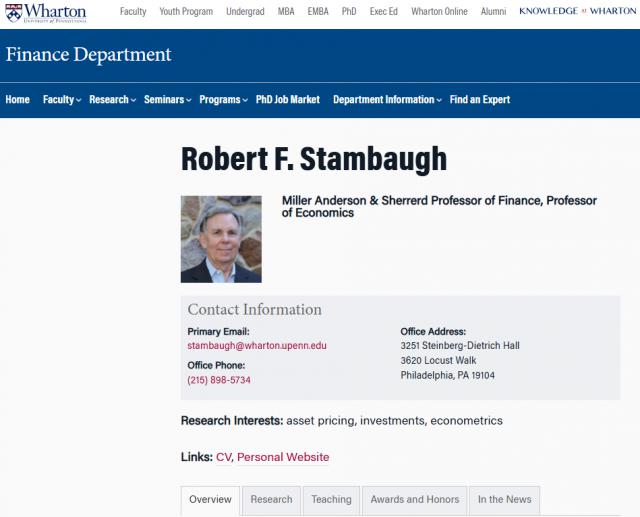
Task: Open Wharton Online in top navigation
Action: pyautogui.click(x=439, y=11)
